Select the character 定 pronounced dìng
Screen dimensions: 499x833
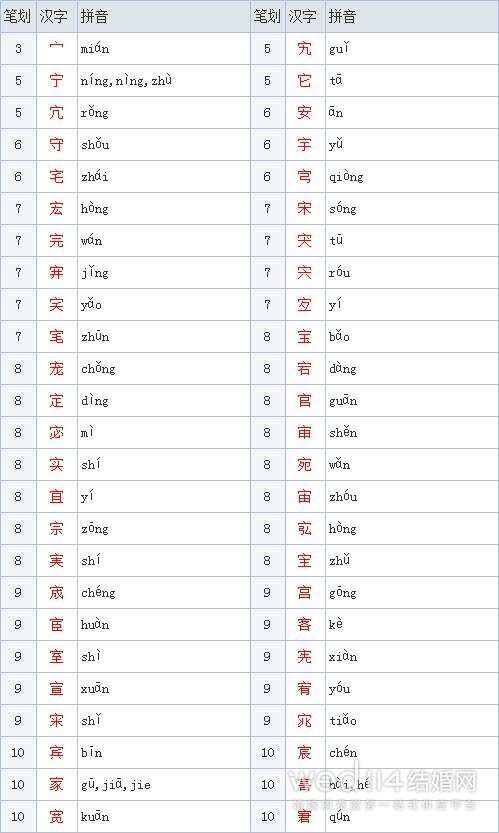[x=56, y=401]
